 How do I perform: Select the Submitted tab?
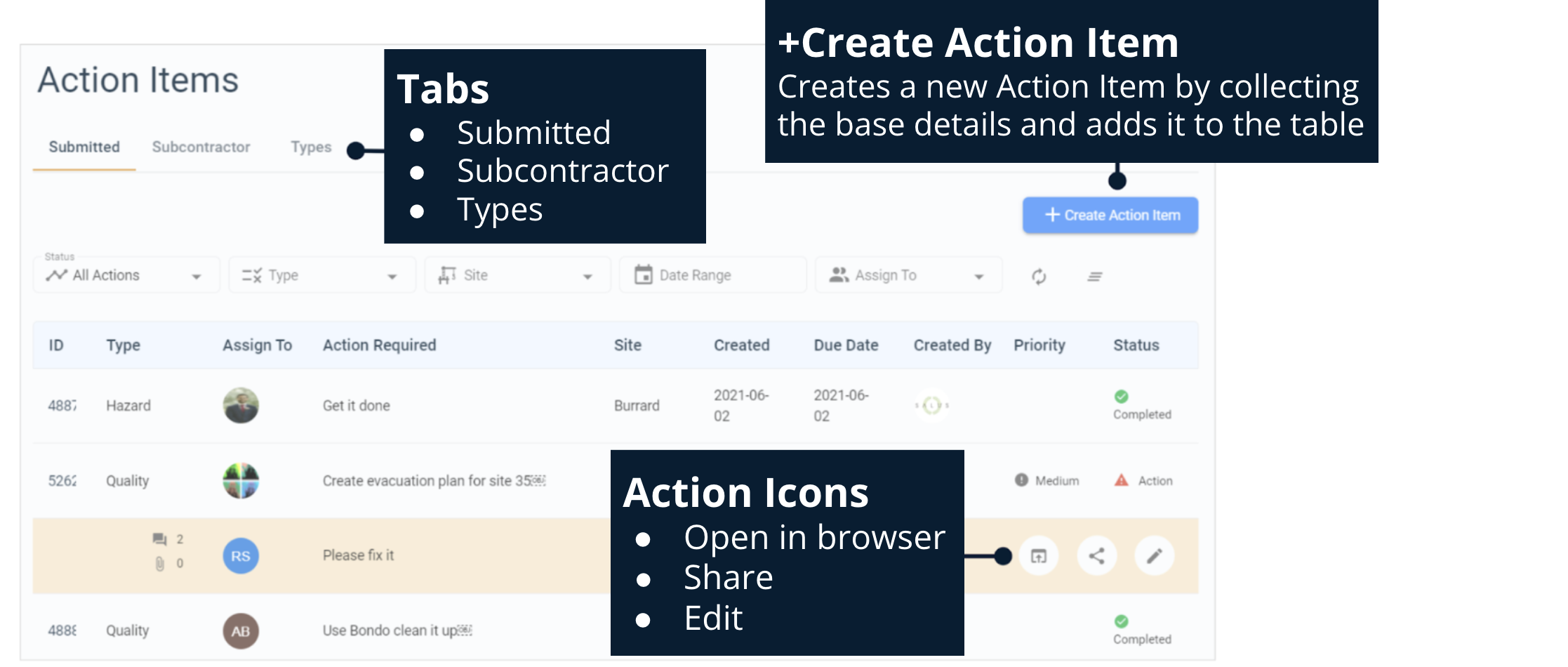pyautogui.click(x=84, y=147)
